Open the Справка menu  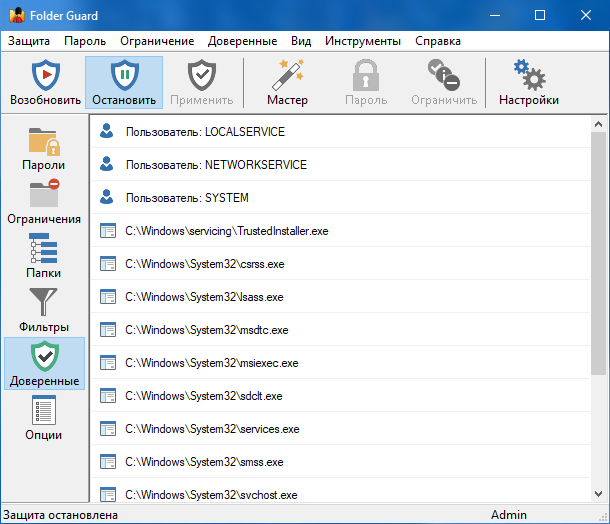click(437, 41)
